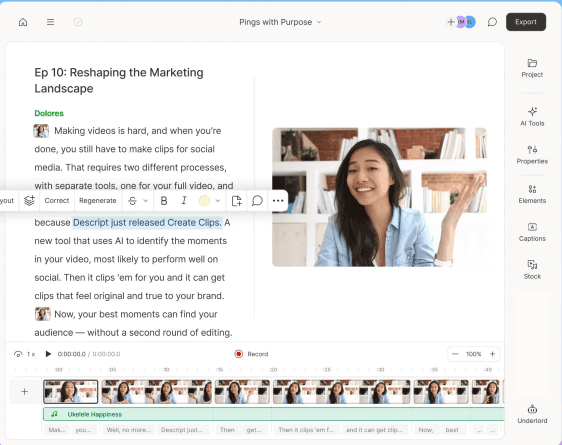
Task: Click the music note icon on the audio track
Action: tap(54, 414)
